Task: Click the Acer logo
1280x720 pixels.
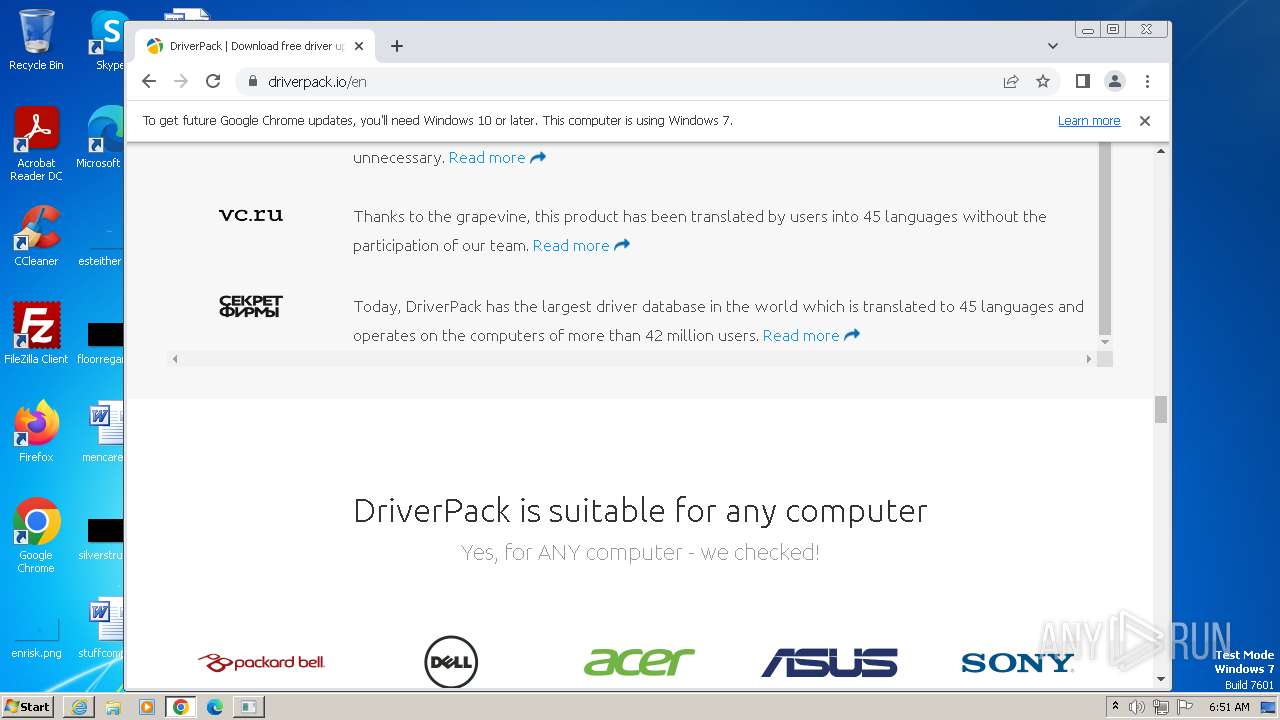Action: coord(639,661)
